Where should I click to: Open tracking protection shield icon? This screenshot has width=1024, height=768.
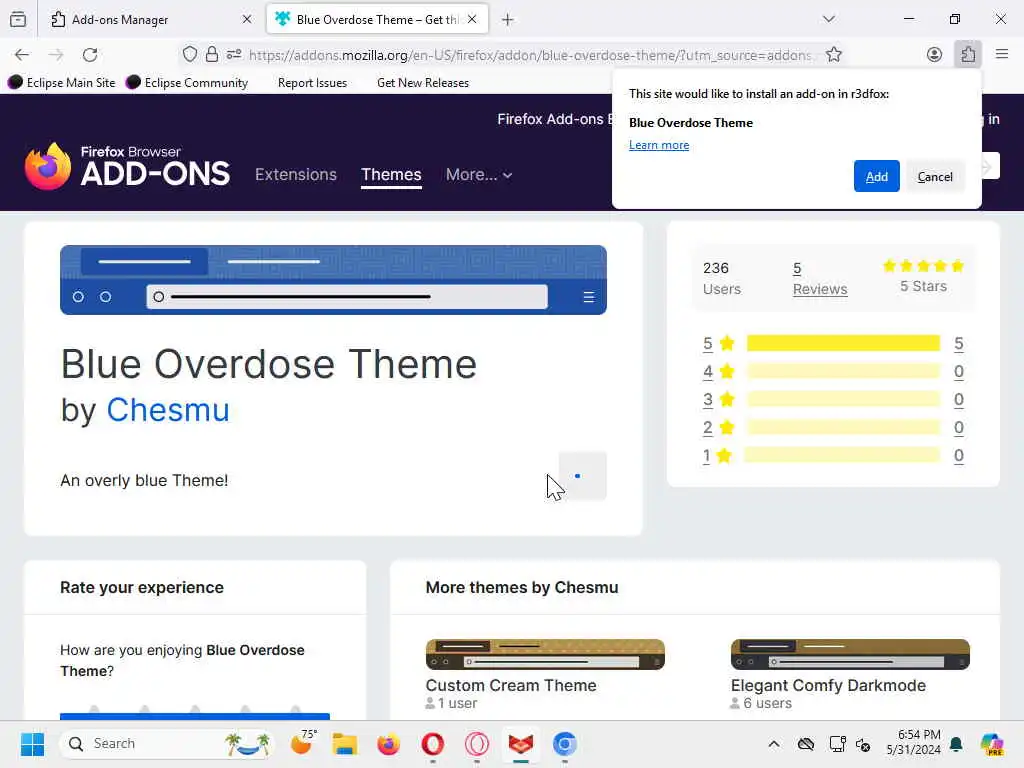(189, 54)
